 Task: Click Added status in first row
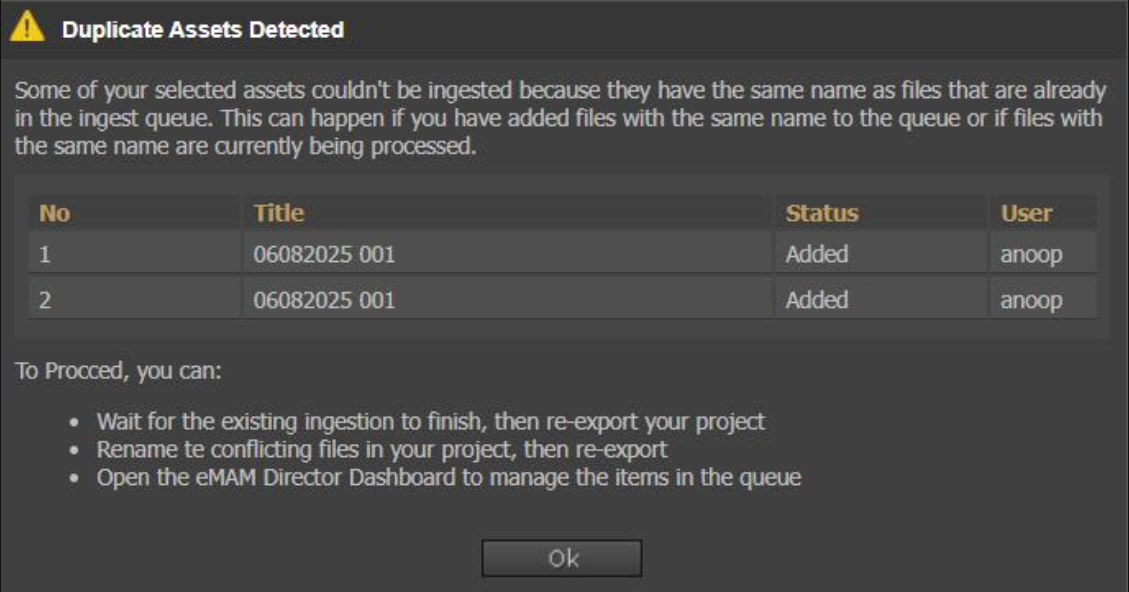click(x=817, y=254)
